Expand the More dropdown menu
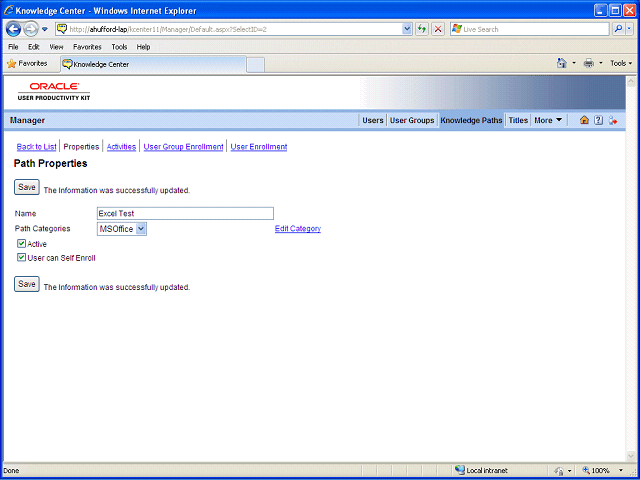Viewport: 640px width, 480px height. (x=548, y=120)
